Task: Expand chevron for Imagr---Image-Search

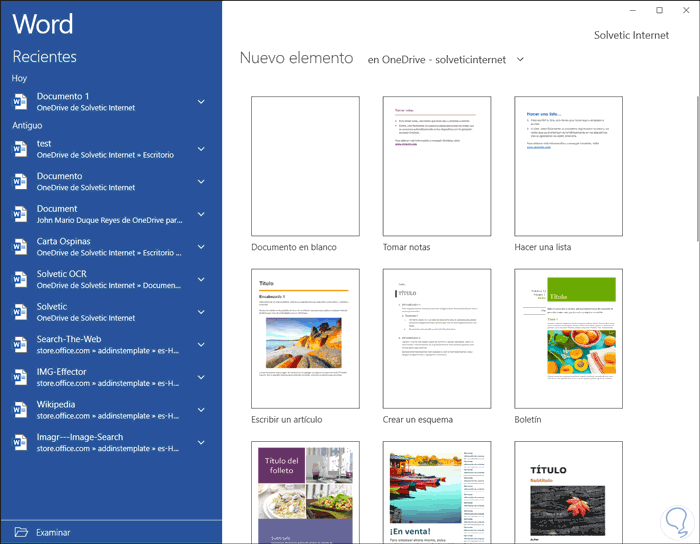Action: [201, 442]
